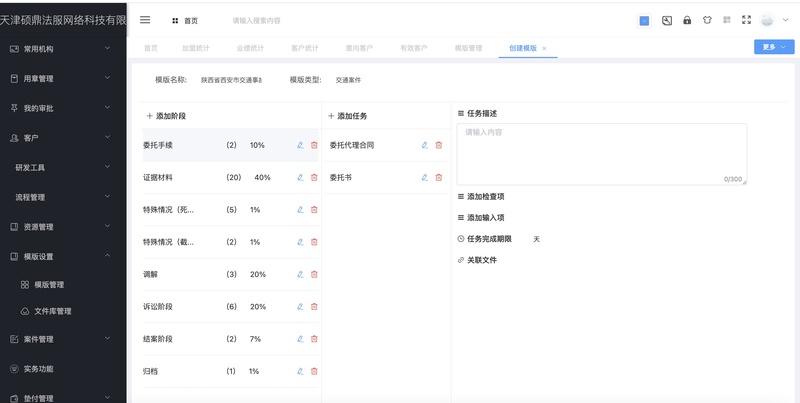Image resolution: width=800 pixels, height=403 pixels.
Task: Edit the 证据材料 stage
Action: (x=300, y=178)
